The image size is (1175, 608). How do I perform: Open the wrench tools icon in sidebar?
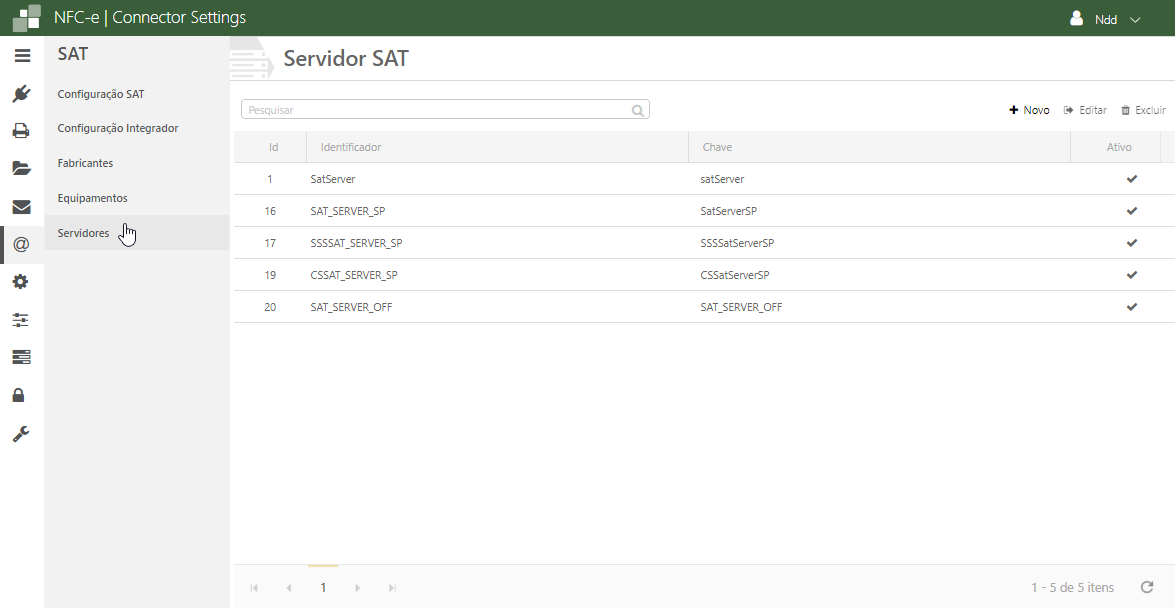[x=21, y=434]
